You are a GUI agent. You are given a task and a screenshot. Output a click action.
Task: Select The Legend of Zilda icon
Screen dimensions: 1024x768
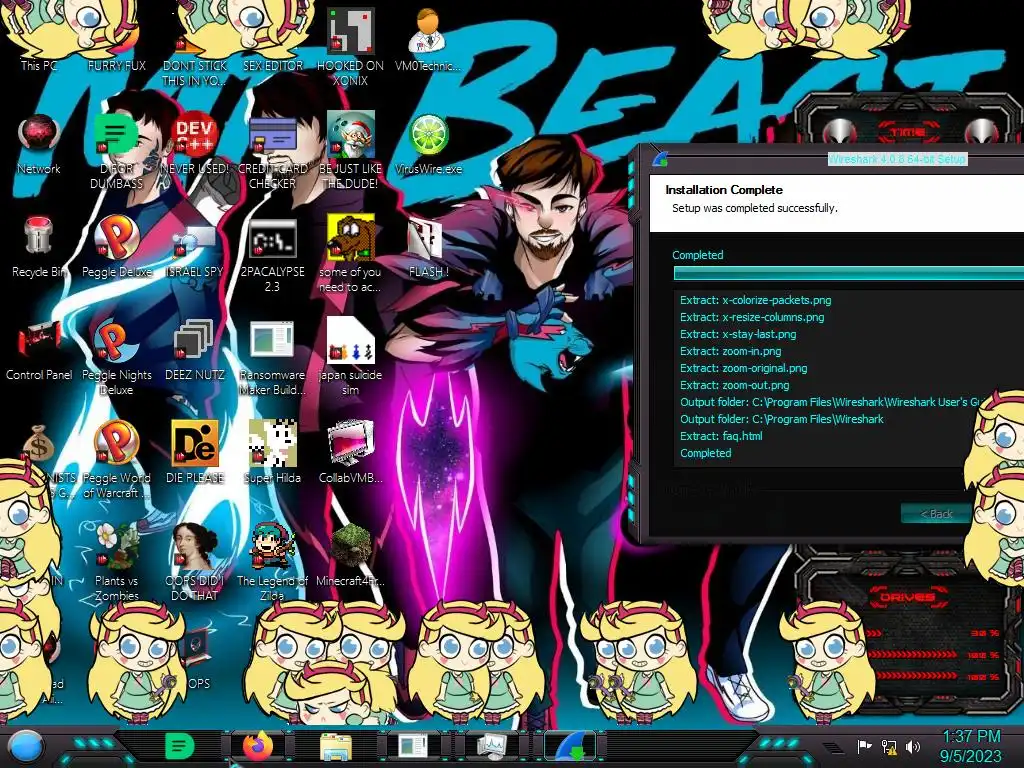[x=272, y=563]
